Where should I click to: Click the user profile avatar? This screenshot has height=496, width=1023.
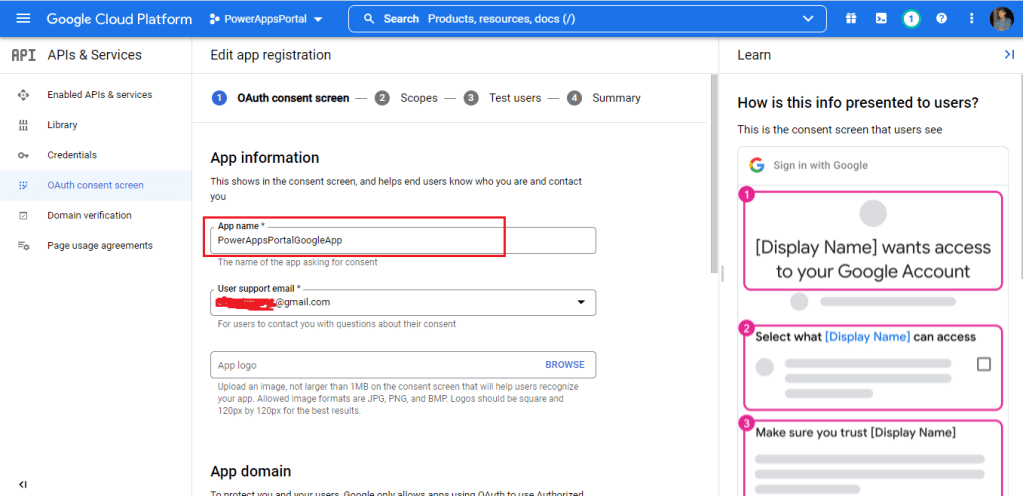point(1001,18)
